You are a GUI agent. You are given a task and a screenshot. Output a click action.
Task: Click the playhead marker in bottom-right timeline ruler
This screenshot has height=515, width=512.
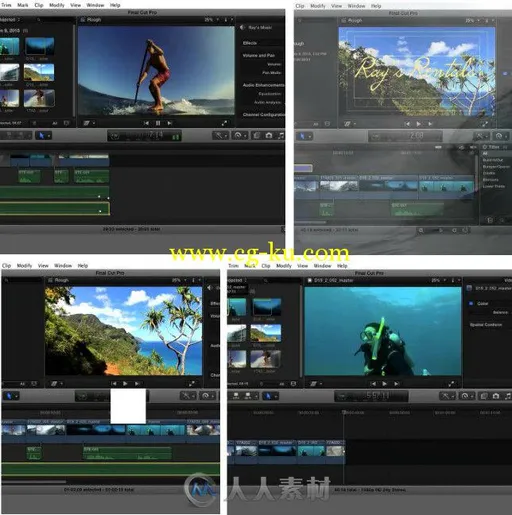344,412
